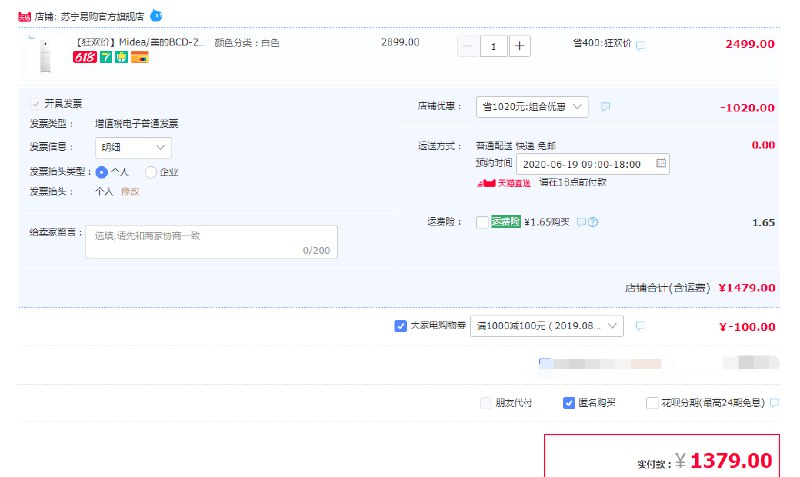Enable the 运费险 checkbox
The width and height of the screenshot is (800, 477).
(x=482, y=222)
